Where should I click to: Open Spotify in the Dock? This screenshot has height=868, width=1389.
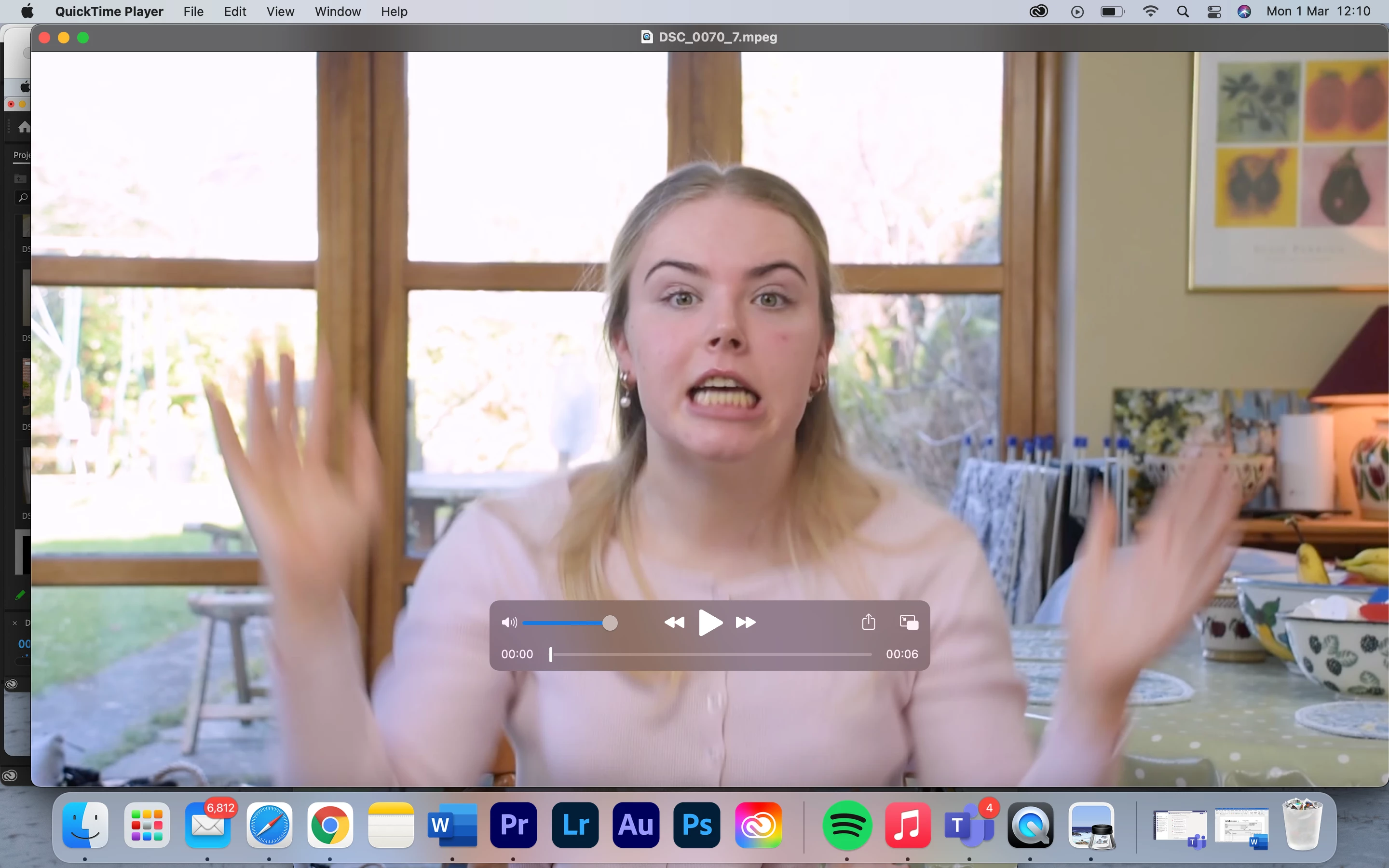coord(847,825)
